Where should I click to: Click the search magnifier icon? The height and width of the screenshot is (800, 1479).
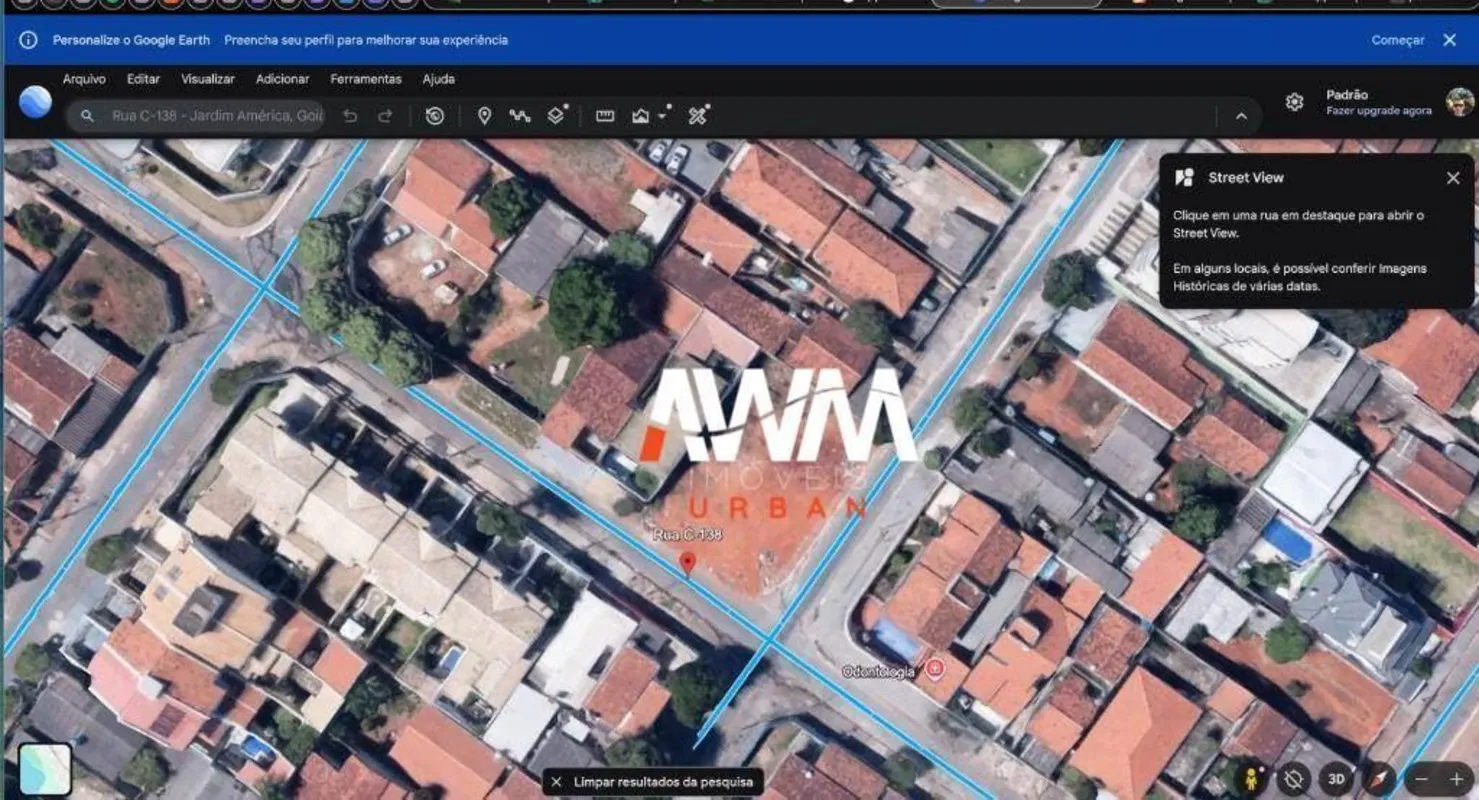[87, 116]
